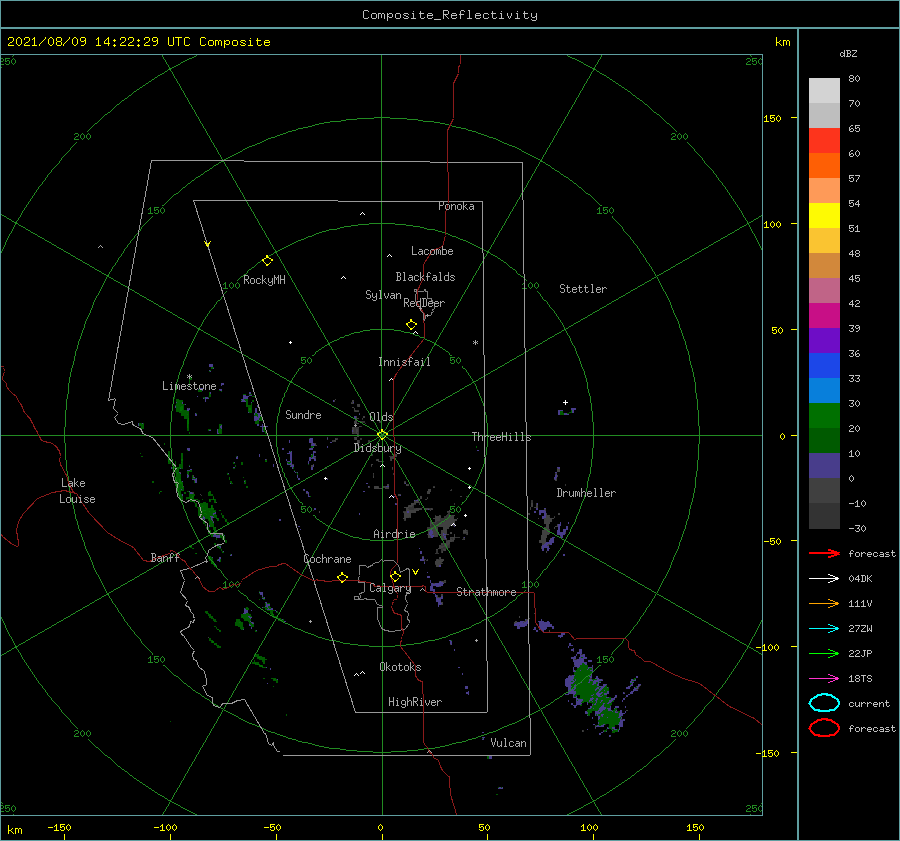Viewport: 900px width, 841px height.
Task: Click the Banff label
Action: coord(165,557)
